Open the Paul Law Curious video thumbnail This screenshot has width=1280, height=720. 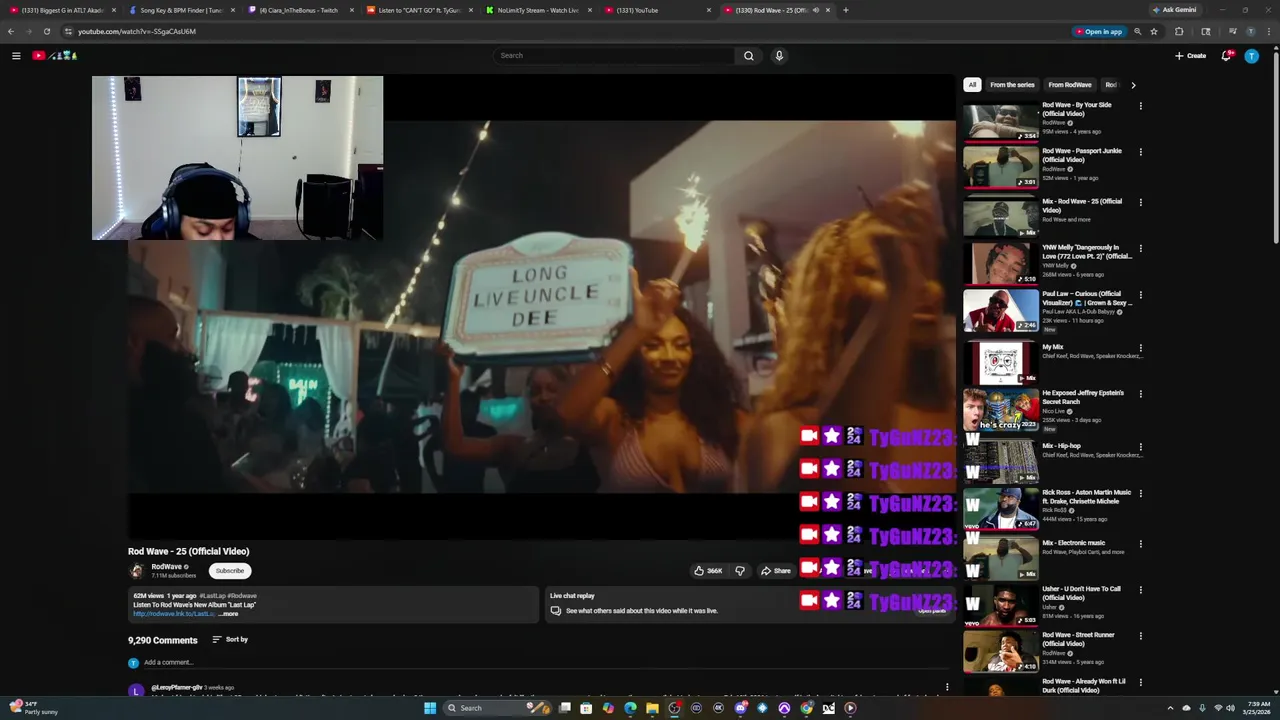click(1001, 311)
